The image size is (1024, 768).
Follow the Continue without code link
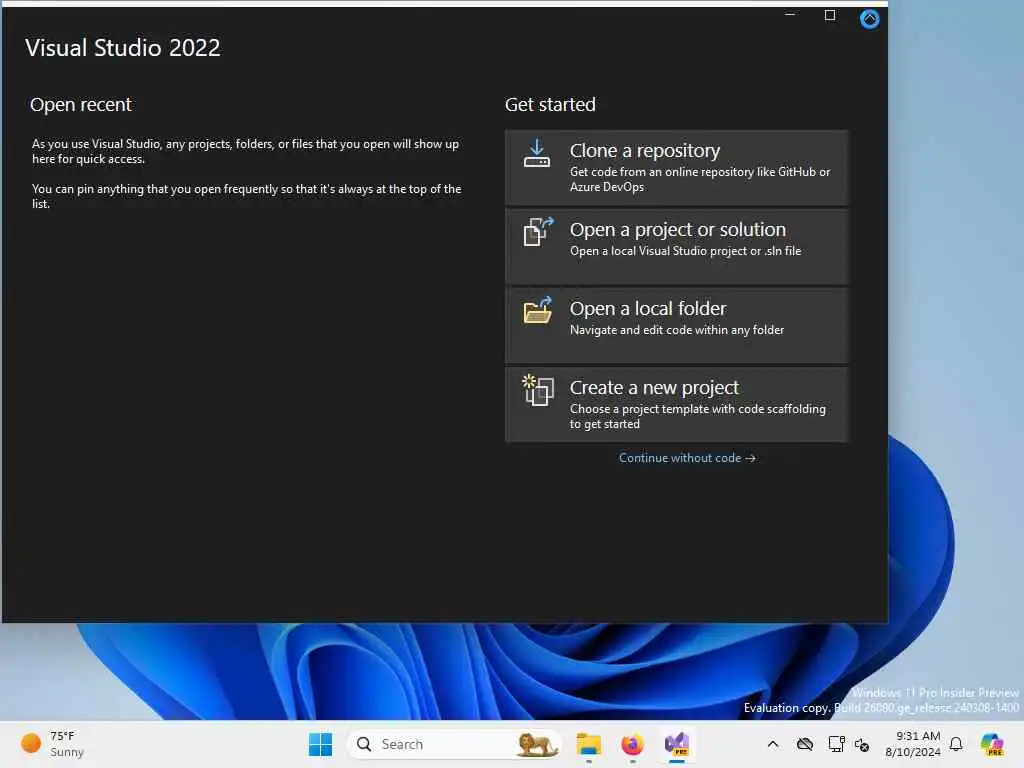[687, 458]
